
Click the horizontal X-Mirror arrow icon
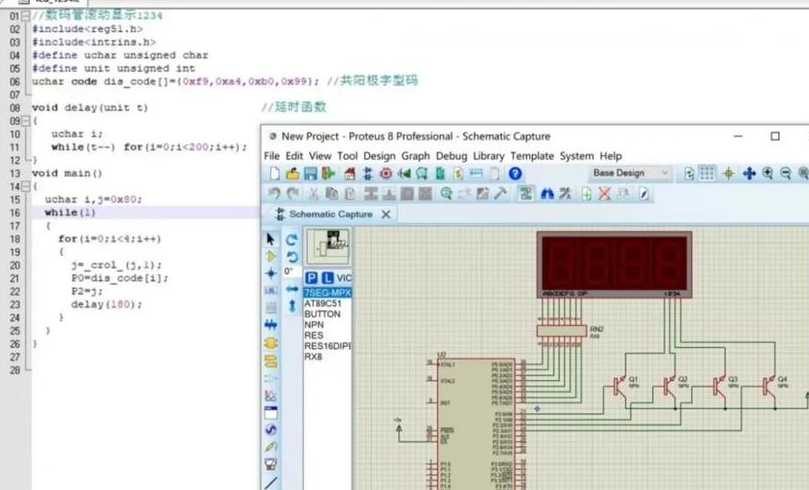[292, 289]
